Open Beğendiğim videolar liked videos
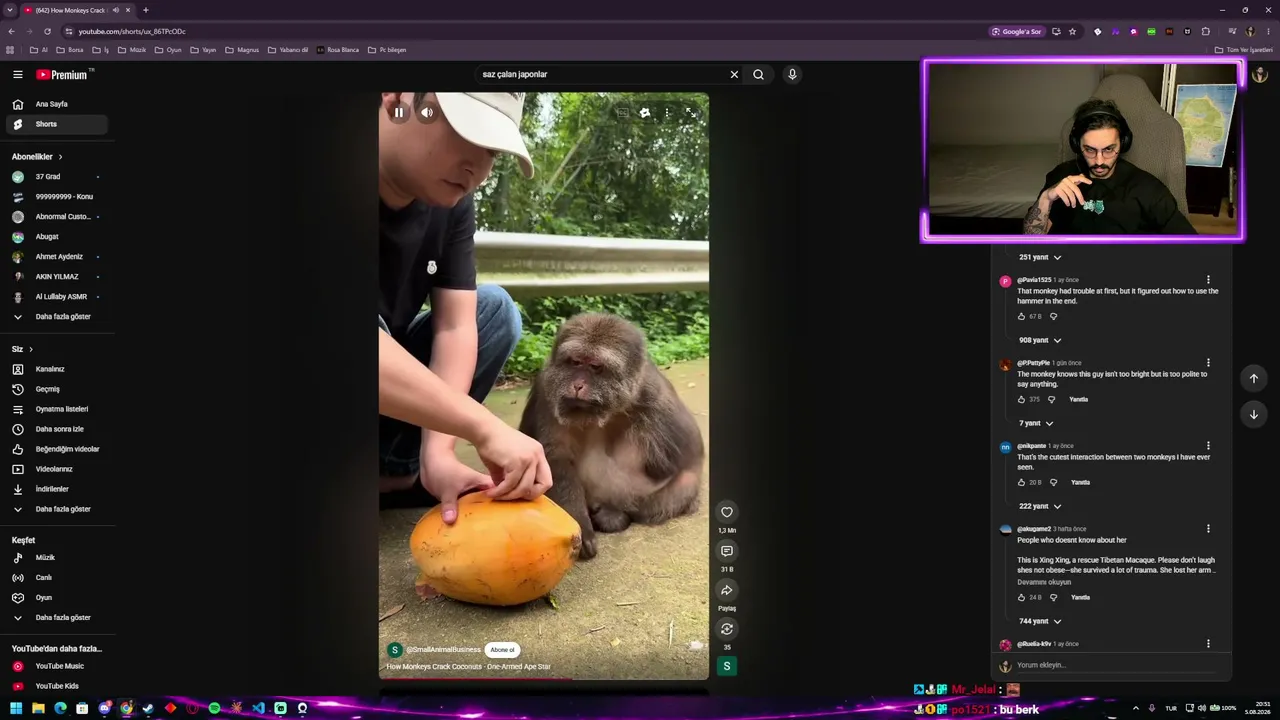Screen dimensions: 1280x720 tap(57, 449)
